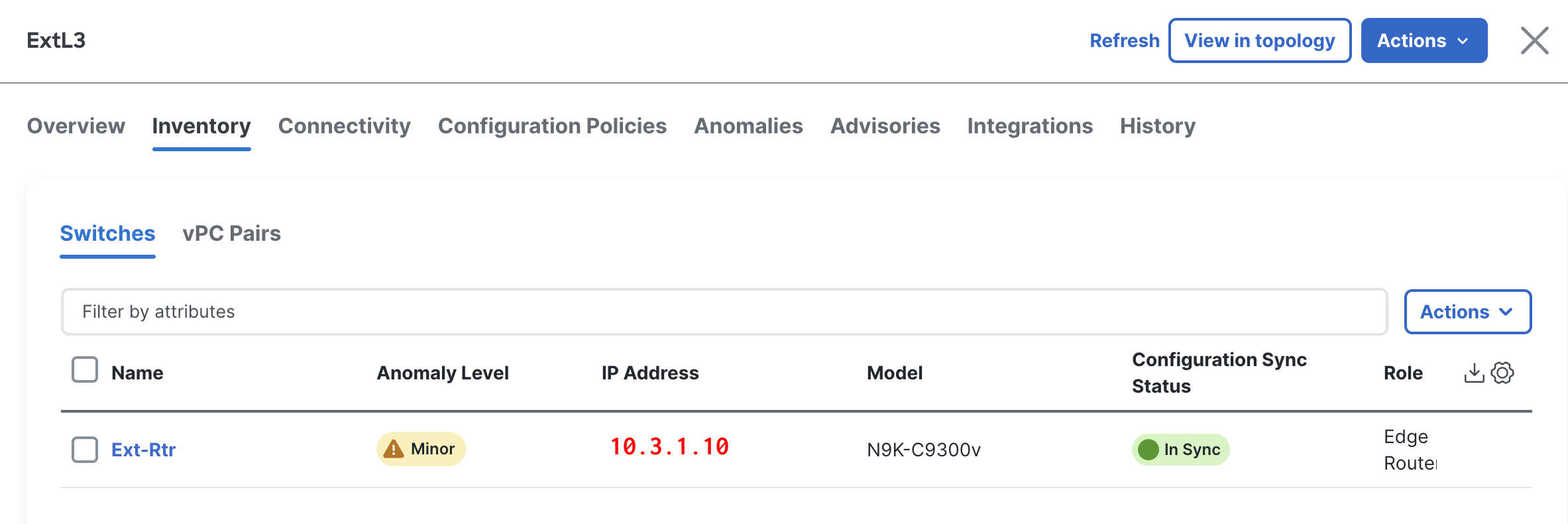This screenshot has height=524, width=1568.
Task: Switch to the Overview tab
Action: point(76,126)
